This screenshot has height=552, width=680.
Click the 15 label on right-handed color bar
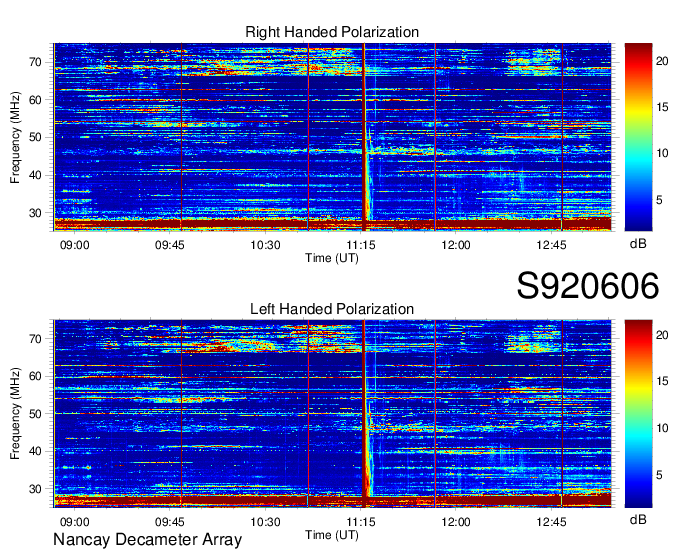662,107
